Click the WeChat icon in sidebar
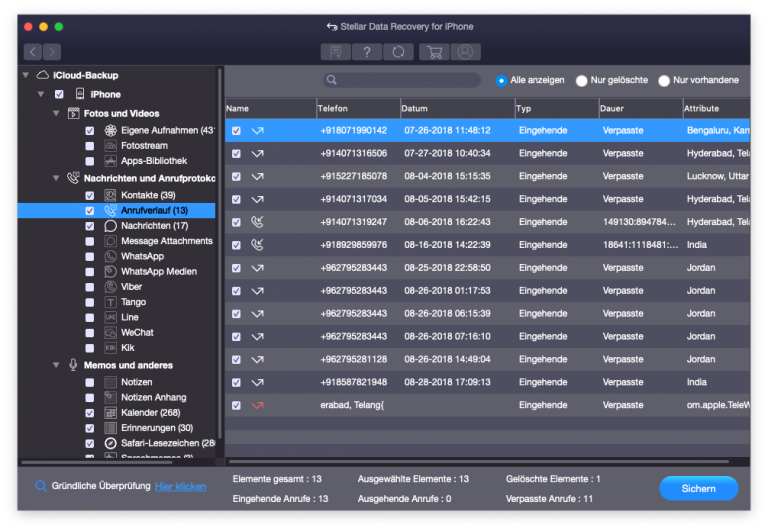The height and width of the screenshot is (531, 768). pos(111,333)
